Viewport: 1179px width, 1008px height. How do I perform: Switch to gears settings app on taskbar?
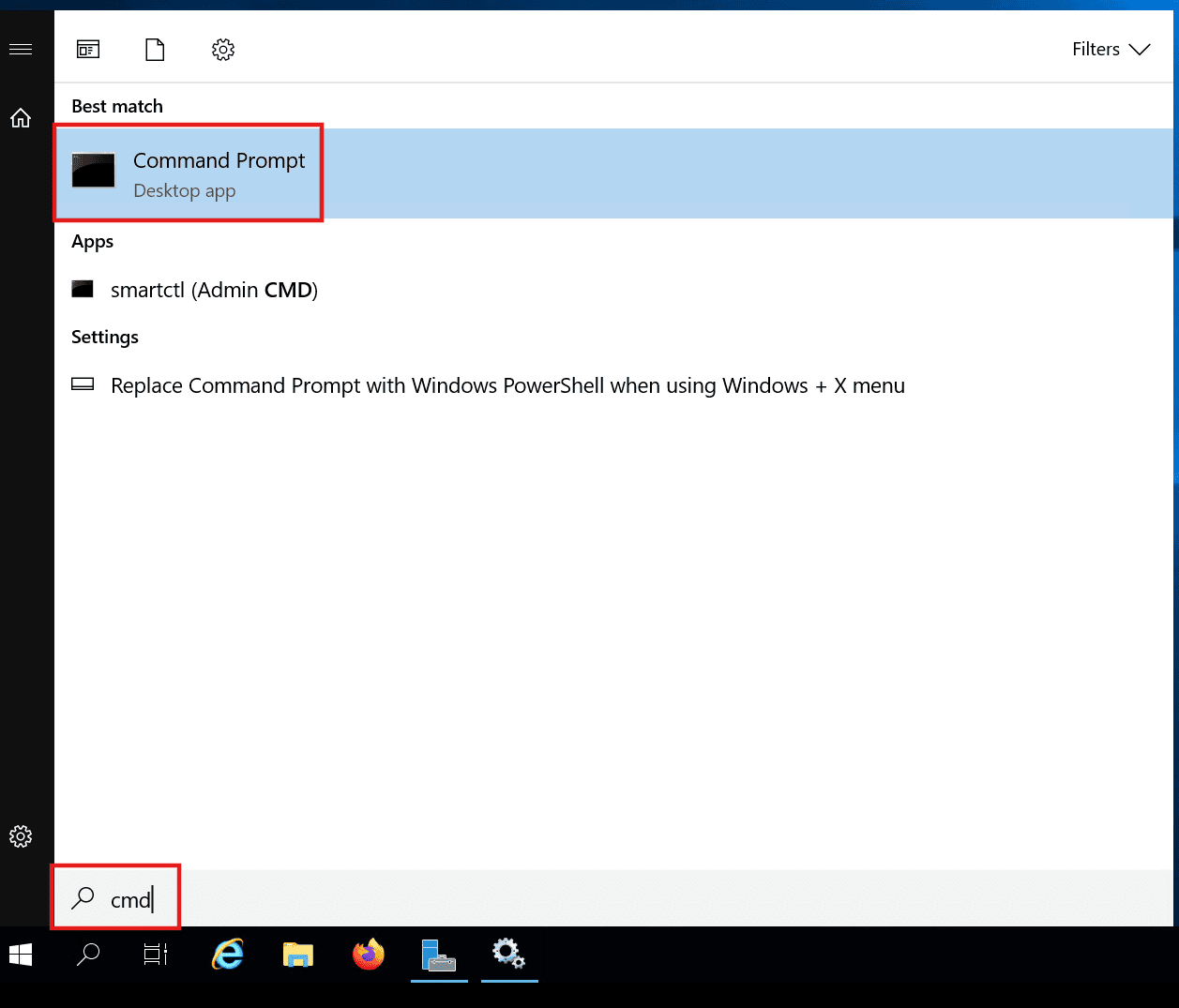pyautogui.click(x=508, y=955)
